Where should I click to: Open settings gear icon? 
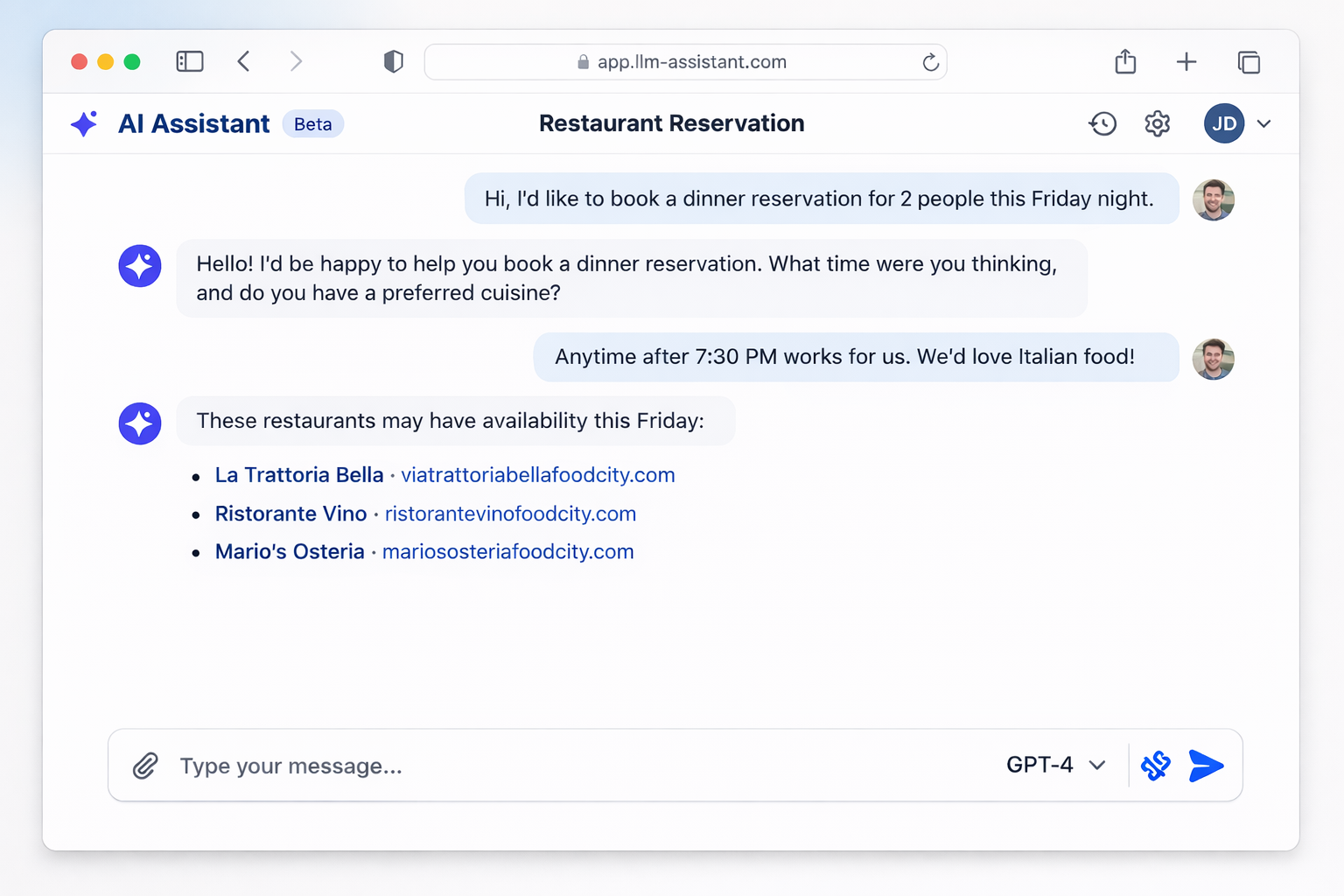pyautogui.click(x=1157, y=124)
